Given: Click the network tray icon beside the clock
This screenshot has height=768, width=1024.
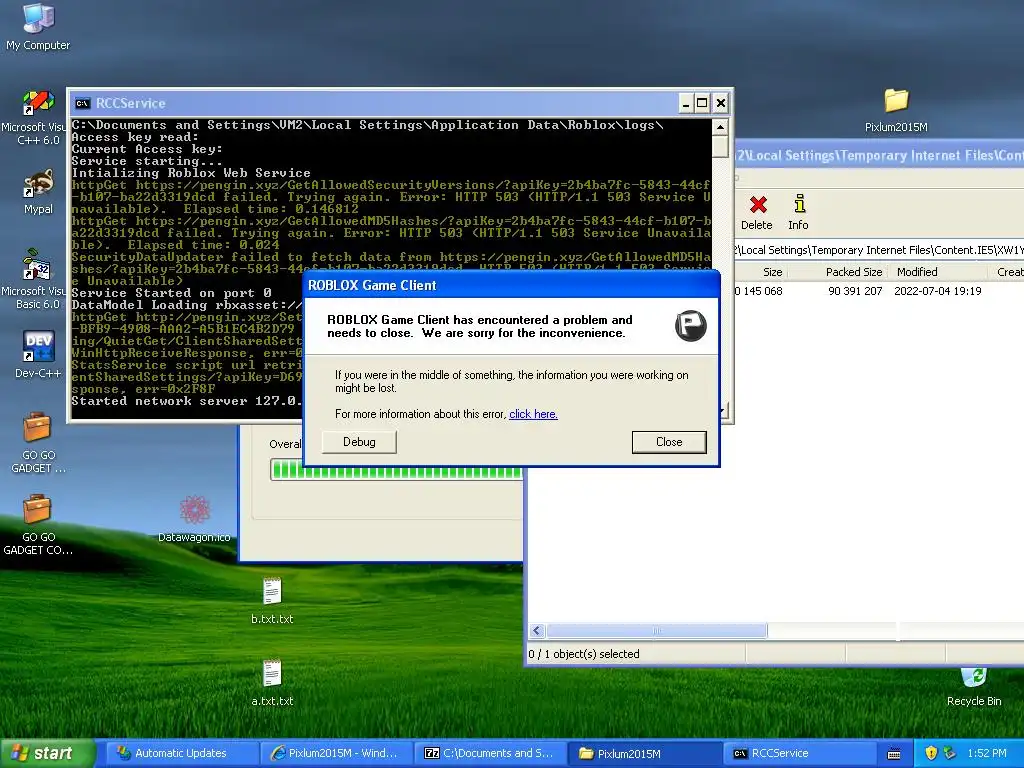Looking at the screenshot, I should (950, 753).
